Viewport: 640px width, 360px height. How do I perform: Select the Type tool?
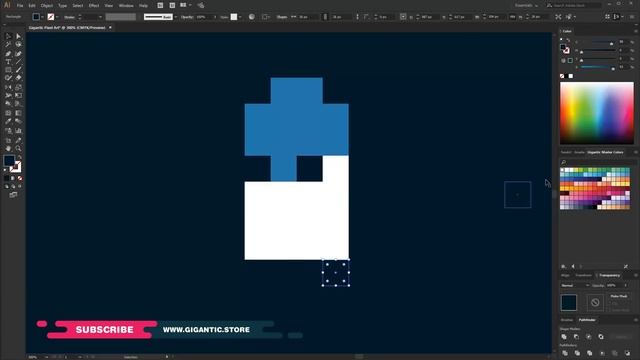pos(8,62)
